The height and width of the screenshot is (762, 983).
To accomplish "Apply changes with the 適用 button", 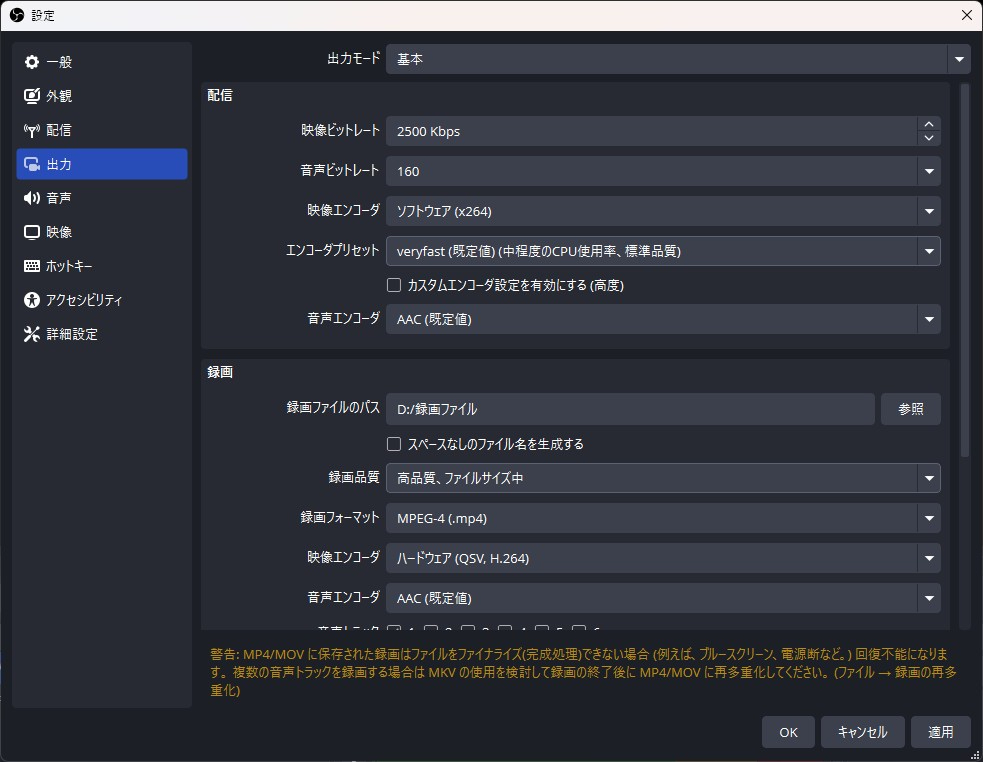I will click(940, 732).
